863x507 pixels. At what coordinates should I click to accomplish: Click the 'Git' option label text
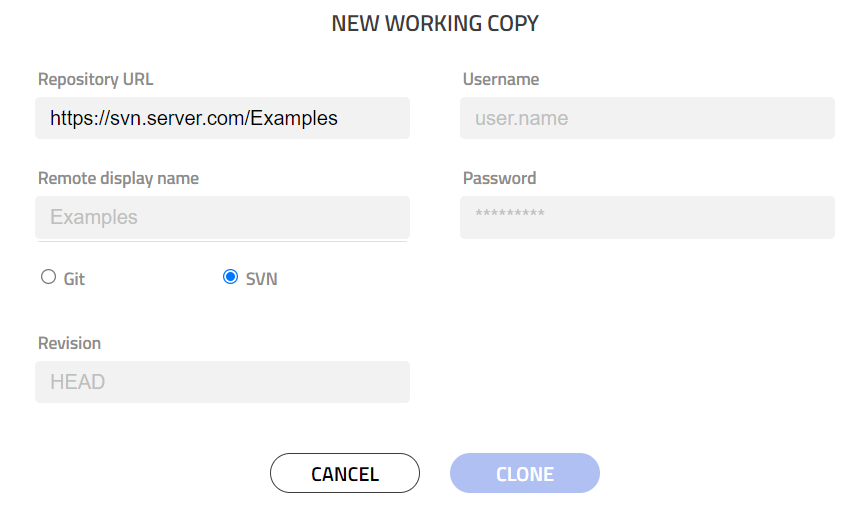[x=74, y=279]
